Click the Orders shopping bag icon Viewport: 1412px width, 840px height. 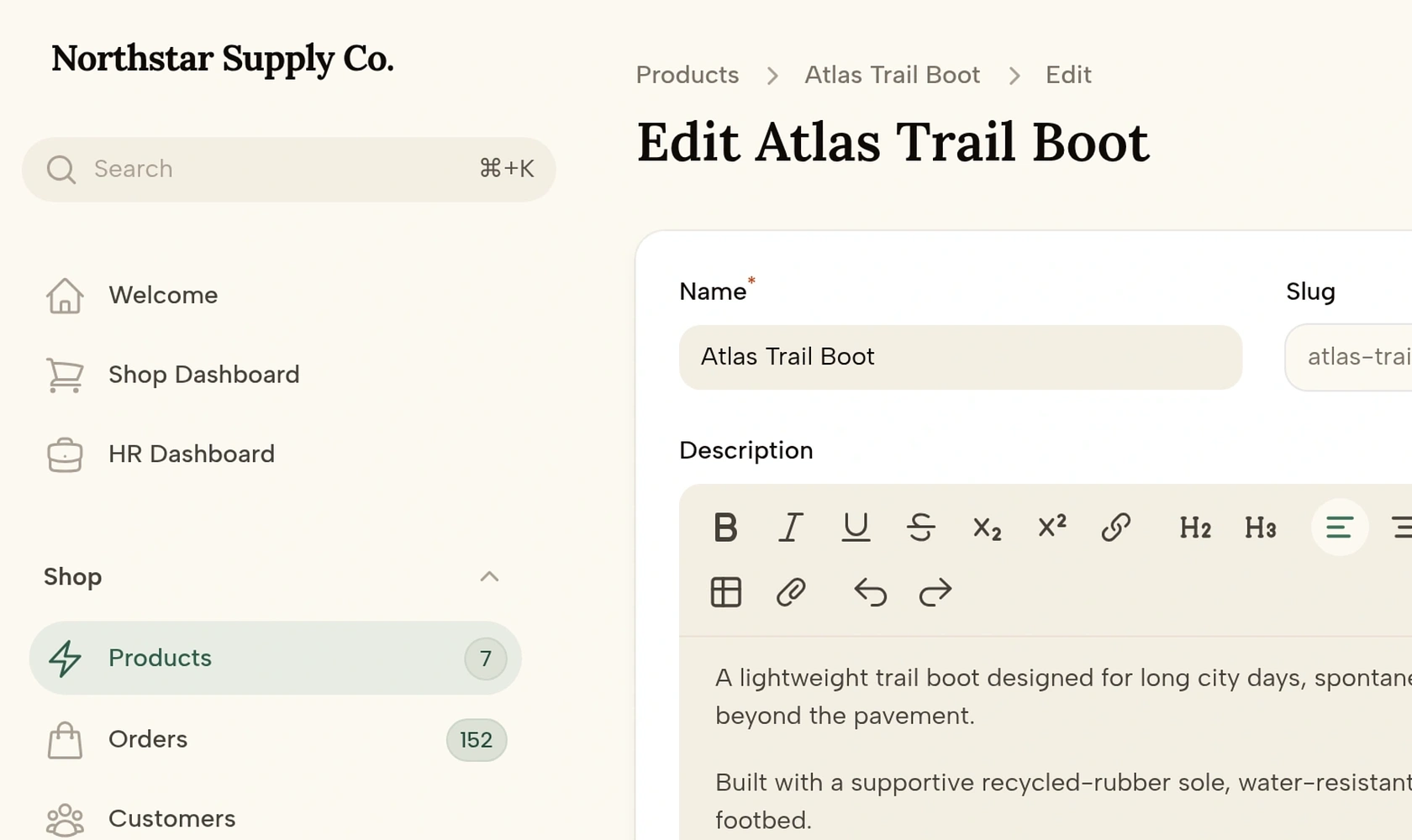point(65,740)
